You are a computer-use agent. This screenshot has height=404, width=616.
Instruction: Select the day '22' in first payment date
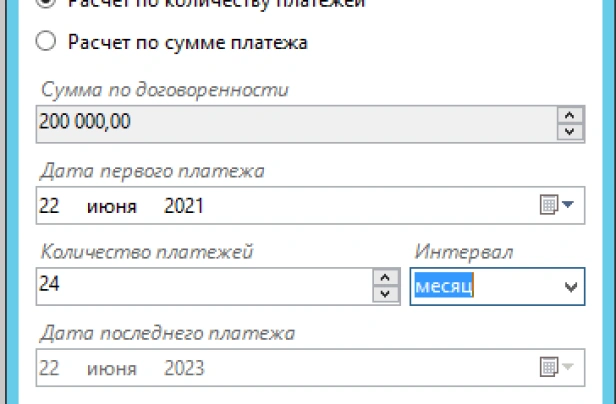coord(50,206)
